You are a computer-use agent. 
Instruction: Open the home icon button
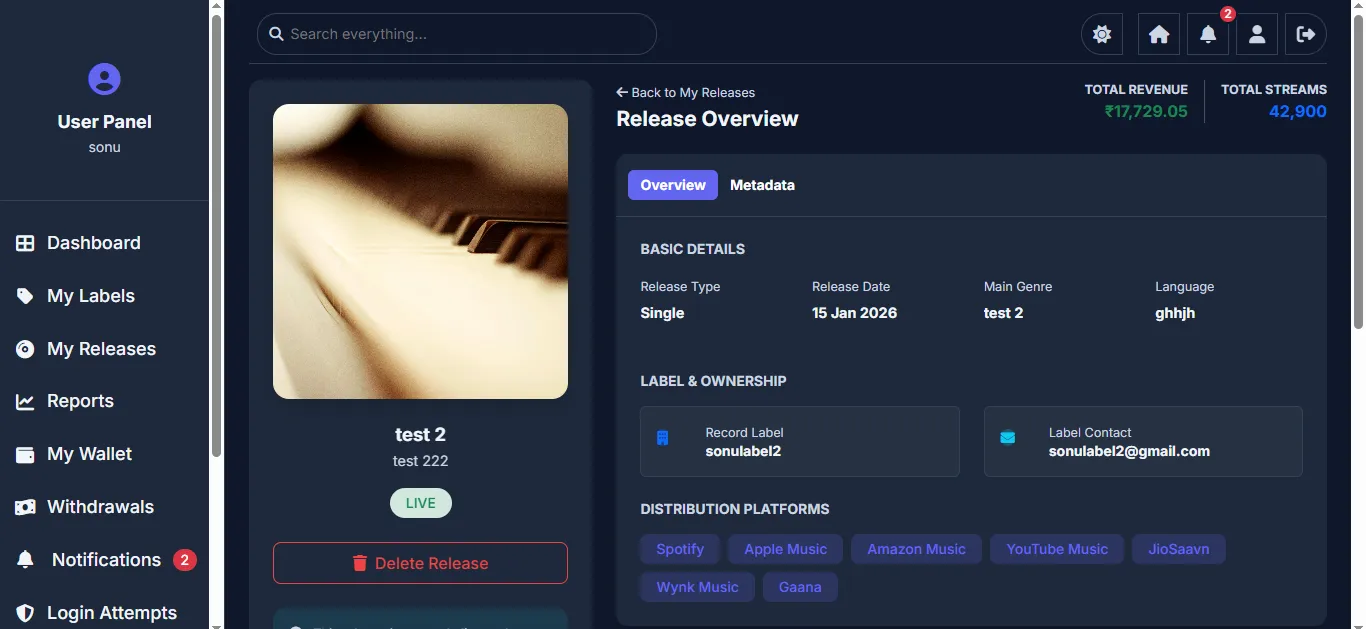[1159, 34]
